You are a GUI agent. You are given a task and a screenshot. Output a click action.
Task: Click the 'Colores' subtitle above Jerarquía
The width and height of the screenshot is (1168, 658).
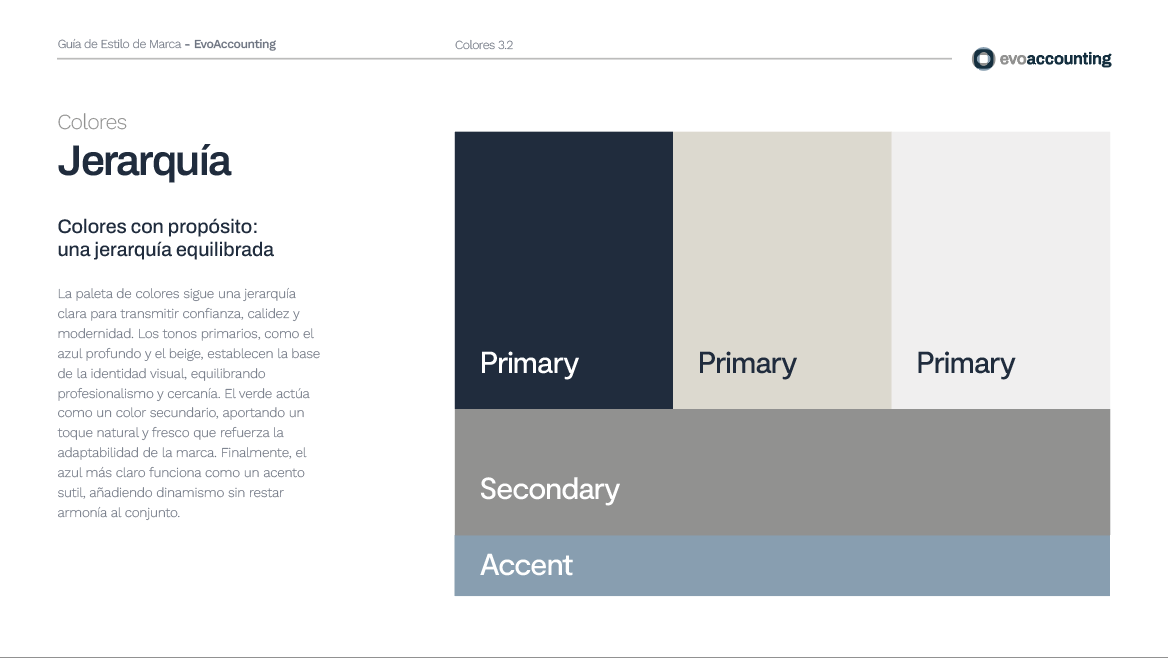[x=92, y=122]
